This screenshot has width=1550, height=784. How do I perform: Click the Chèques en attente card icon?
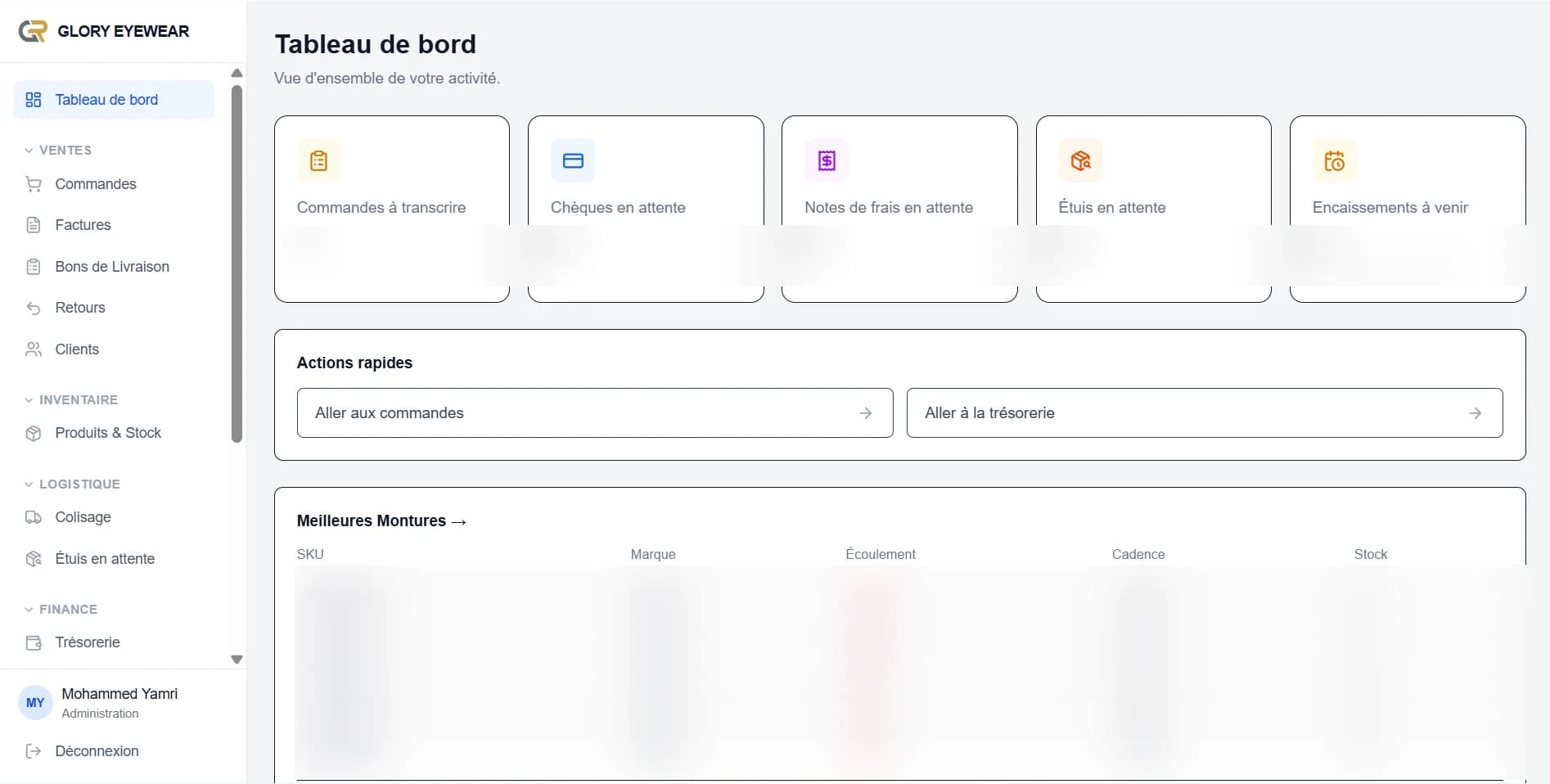point(573,160)
